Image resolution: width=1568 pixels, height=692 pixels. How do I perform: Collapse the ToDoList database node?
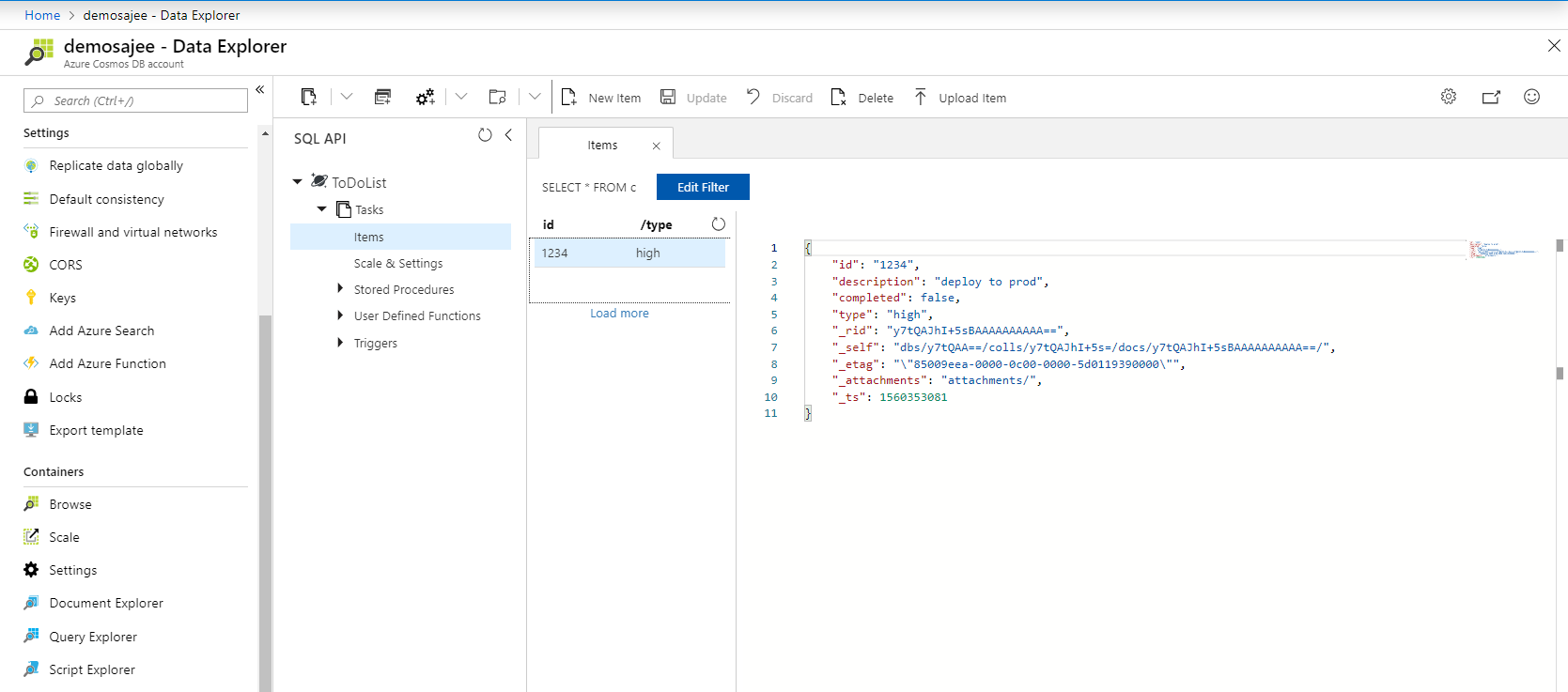[x=298, y=182]
